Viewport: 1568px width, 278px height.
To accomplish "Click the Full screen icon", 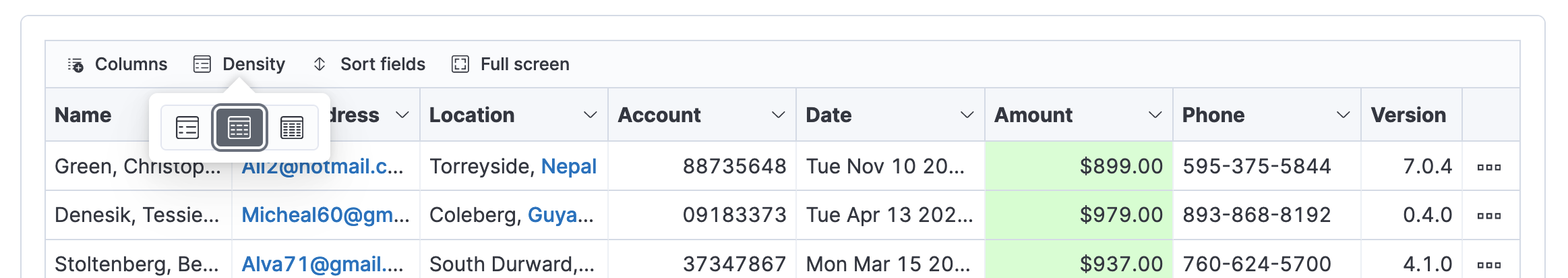I will coord(460,64).
